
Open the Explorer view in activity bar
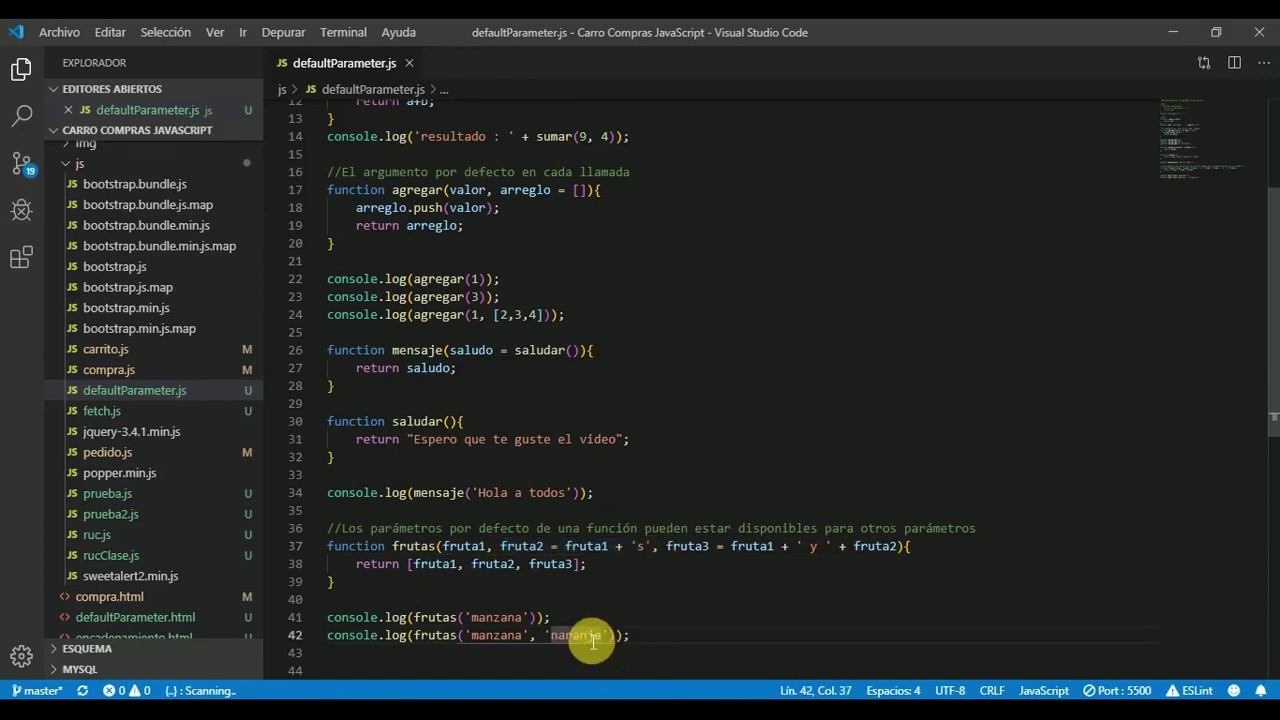[21, 69]
